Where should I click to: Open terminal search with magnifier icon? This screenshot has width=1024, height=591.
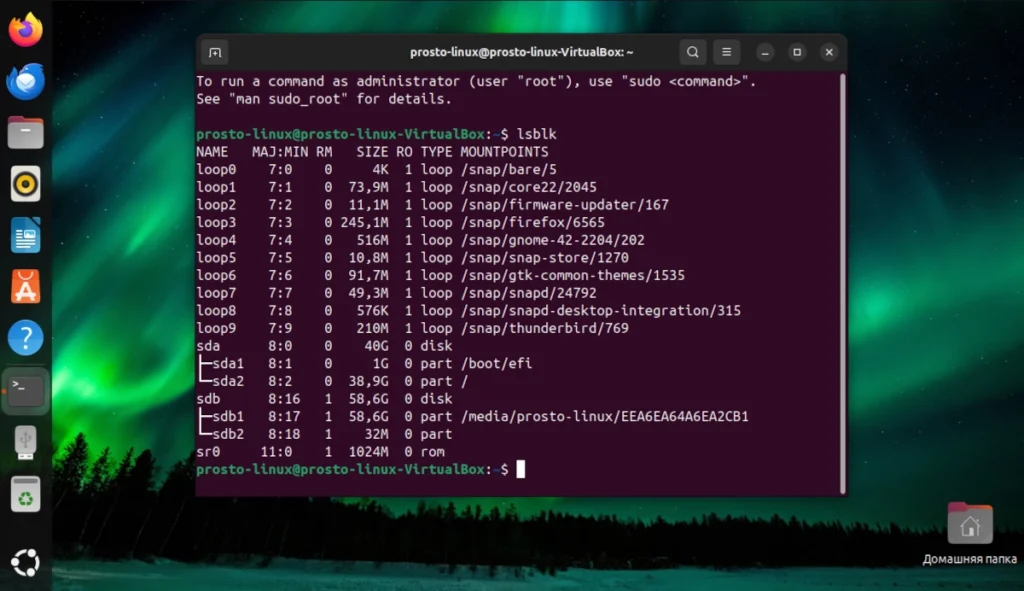point(693,52)
